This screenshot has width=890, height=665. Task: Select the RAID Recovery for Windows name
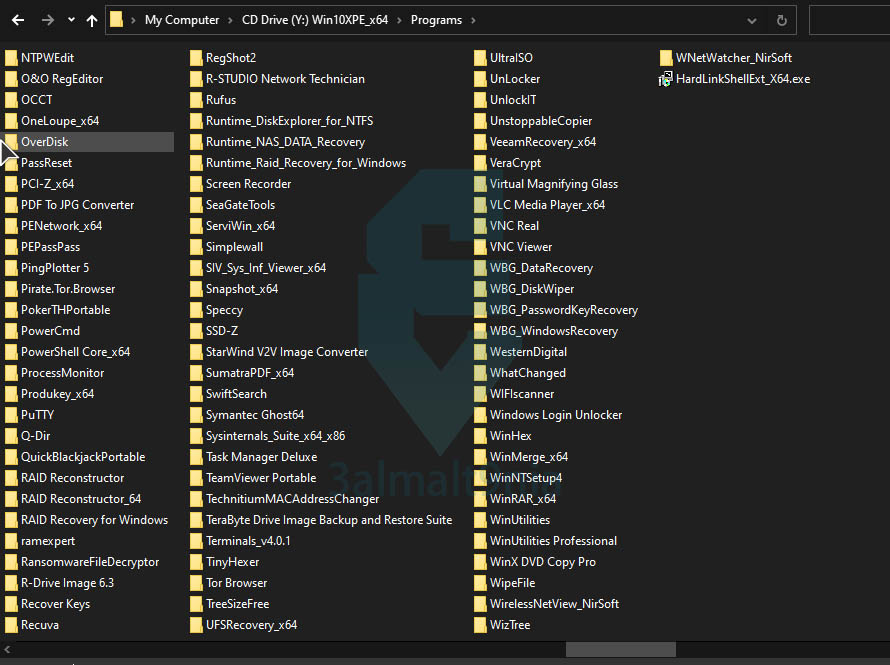click(x=94, y=520)
